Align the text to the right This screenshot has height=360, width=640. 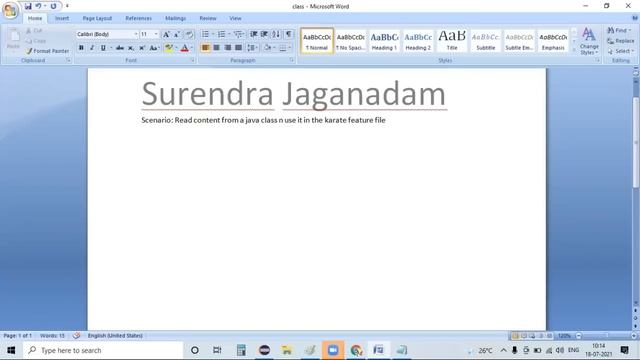coord(228,48)
